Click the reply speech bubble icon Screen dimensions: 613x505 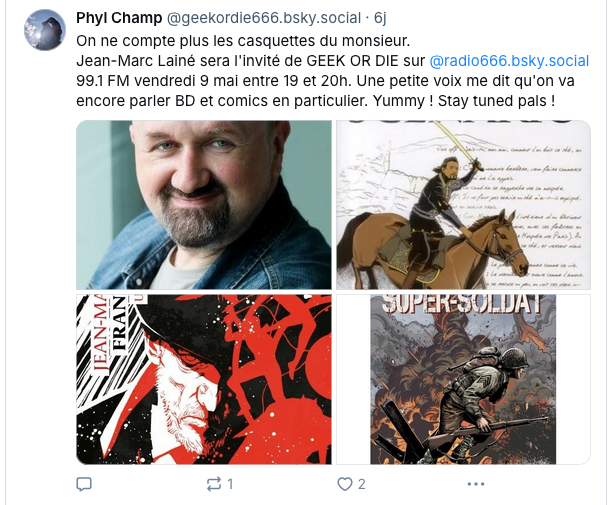[x=84, y=484]
